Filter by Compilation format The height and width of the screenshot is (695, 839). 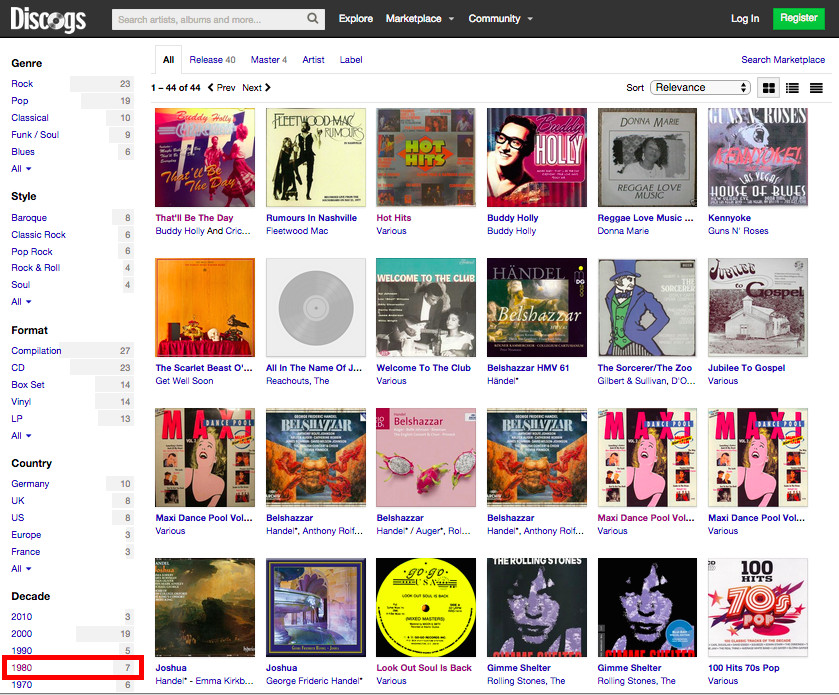coord(36,351)
